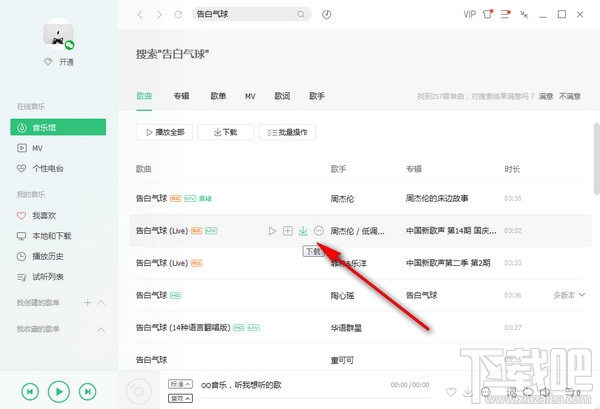Click 不满意 feedback link

click(x=570, y=96)
